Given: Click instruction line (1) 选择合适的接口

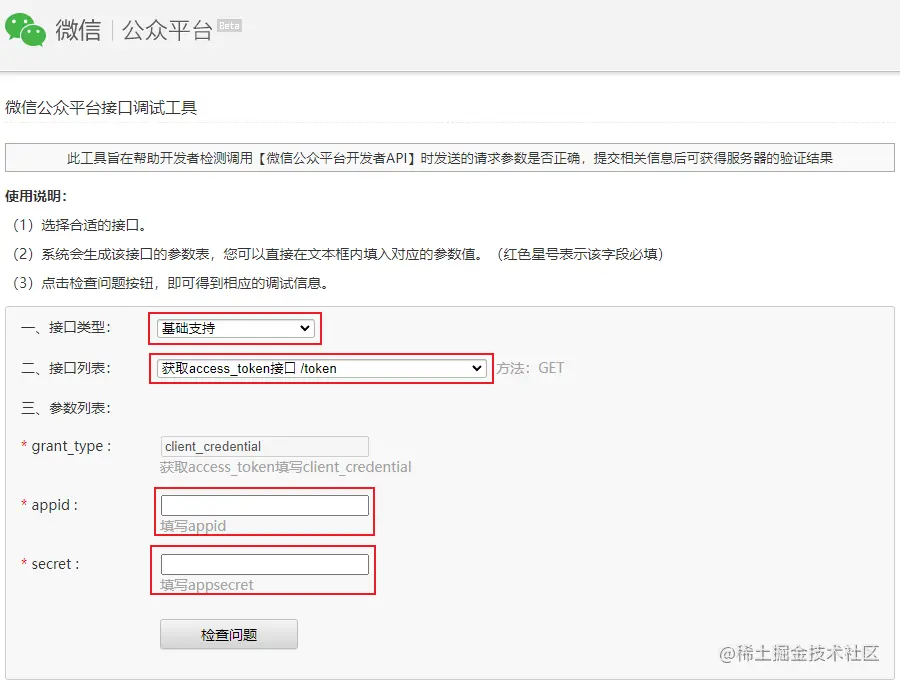Looking at the screenshot, I should [80, 225].
